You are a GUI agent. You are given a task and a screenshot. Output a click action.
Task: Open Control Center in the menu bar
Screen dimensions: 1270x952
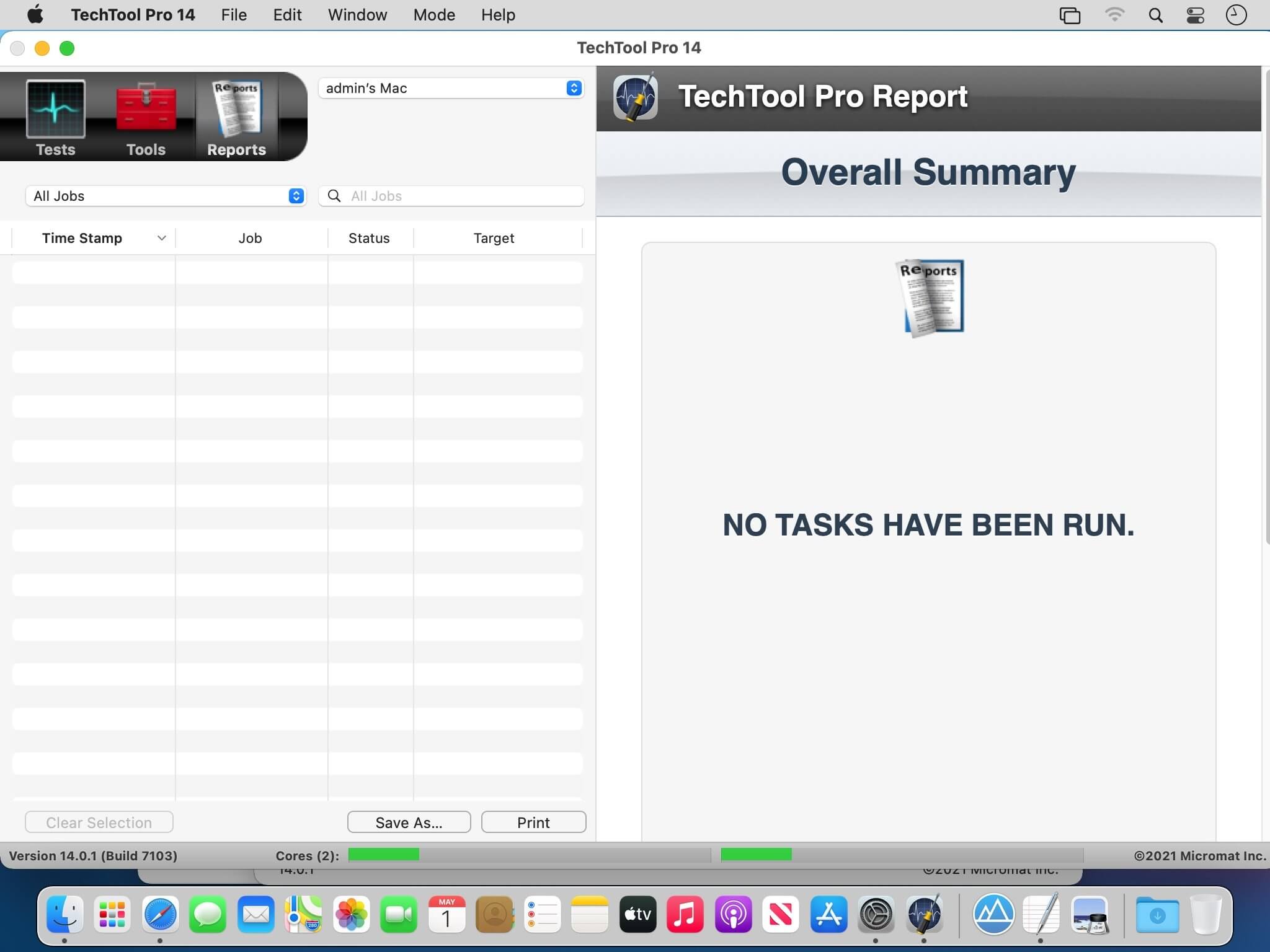1196,15
